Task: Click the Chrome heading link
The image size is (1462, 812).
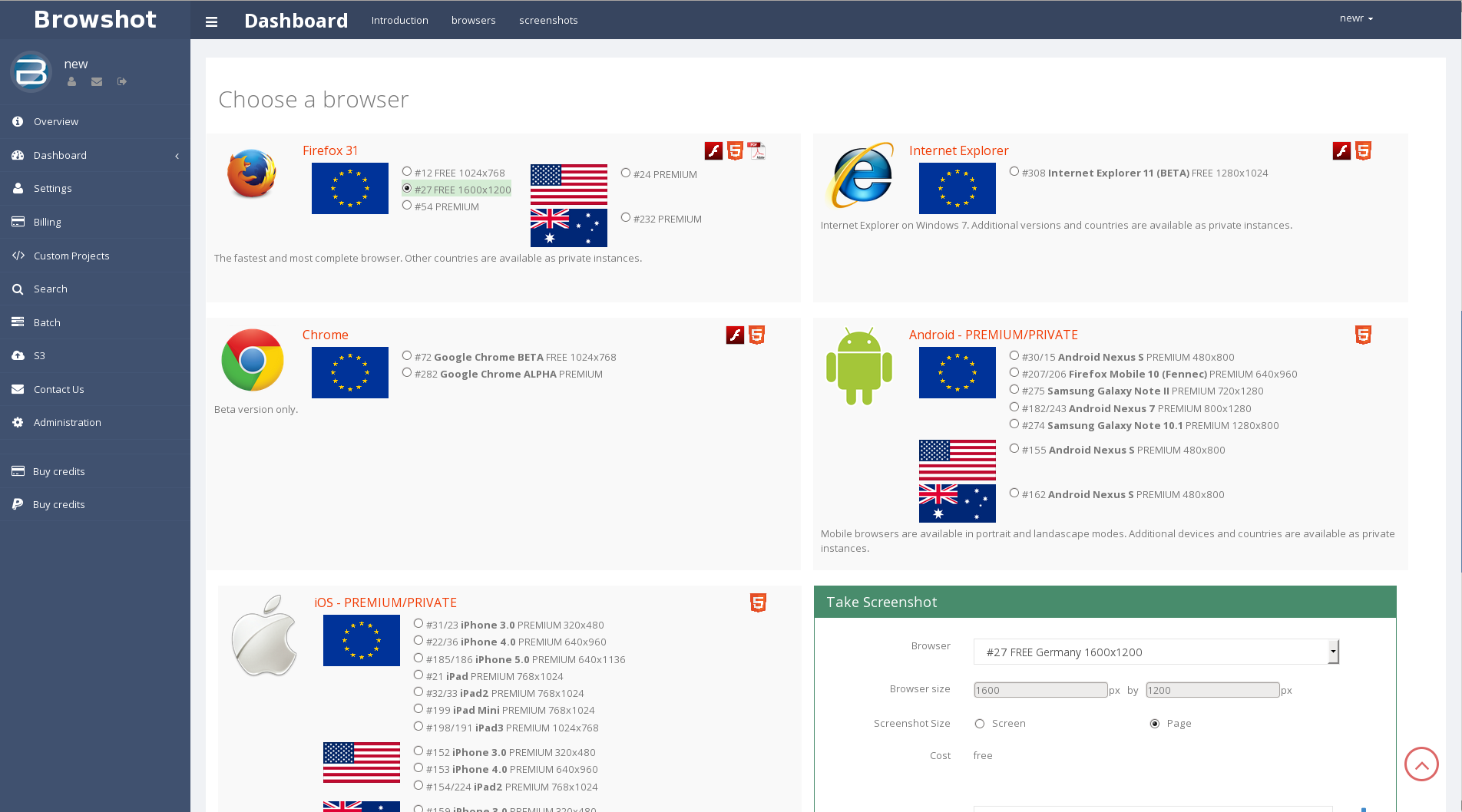Action: pyautogui.click(x=326, y=335)
